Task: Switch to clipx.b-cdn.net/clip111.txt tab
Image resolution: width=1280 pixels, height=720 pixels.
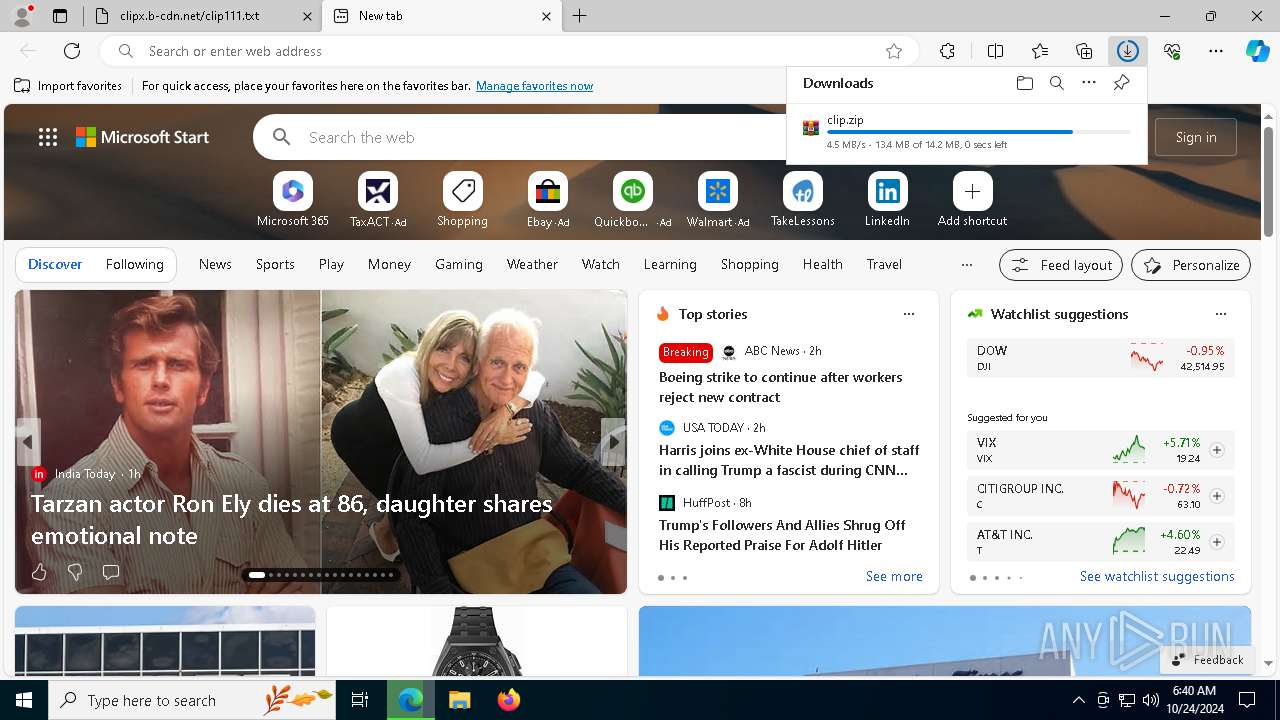Action: click(x=202, y=16)
